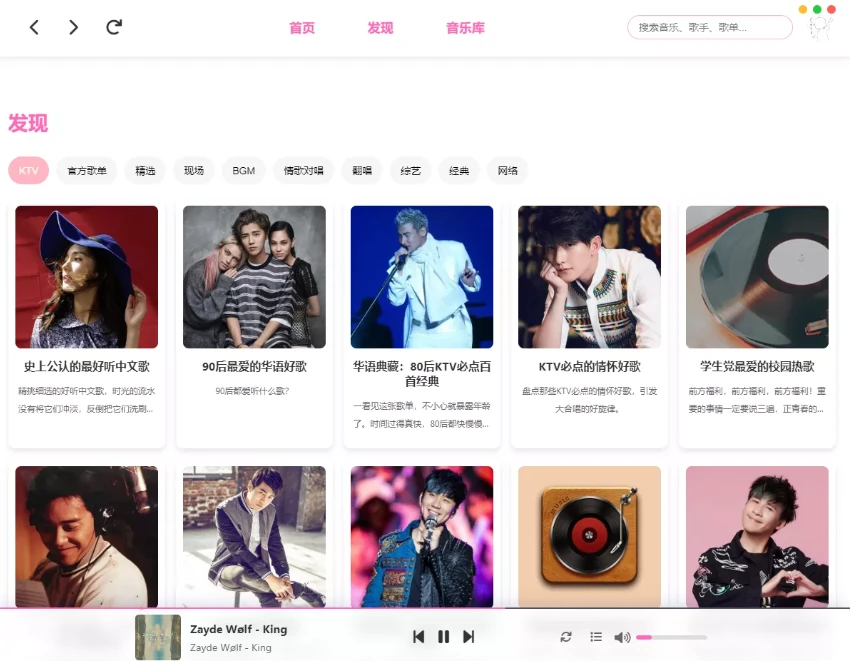Open the Zayde Wølf album art thumbnail

158,637
